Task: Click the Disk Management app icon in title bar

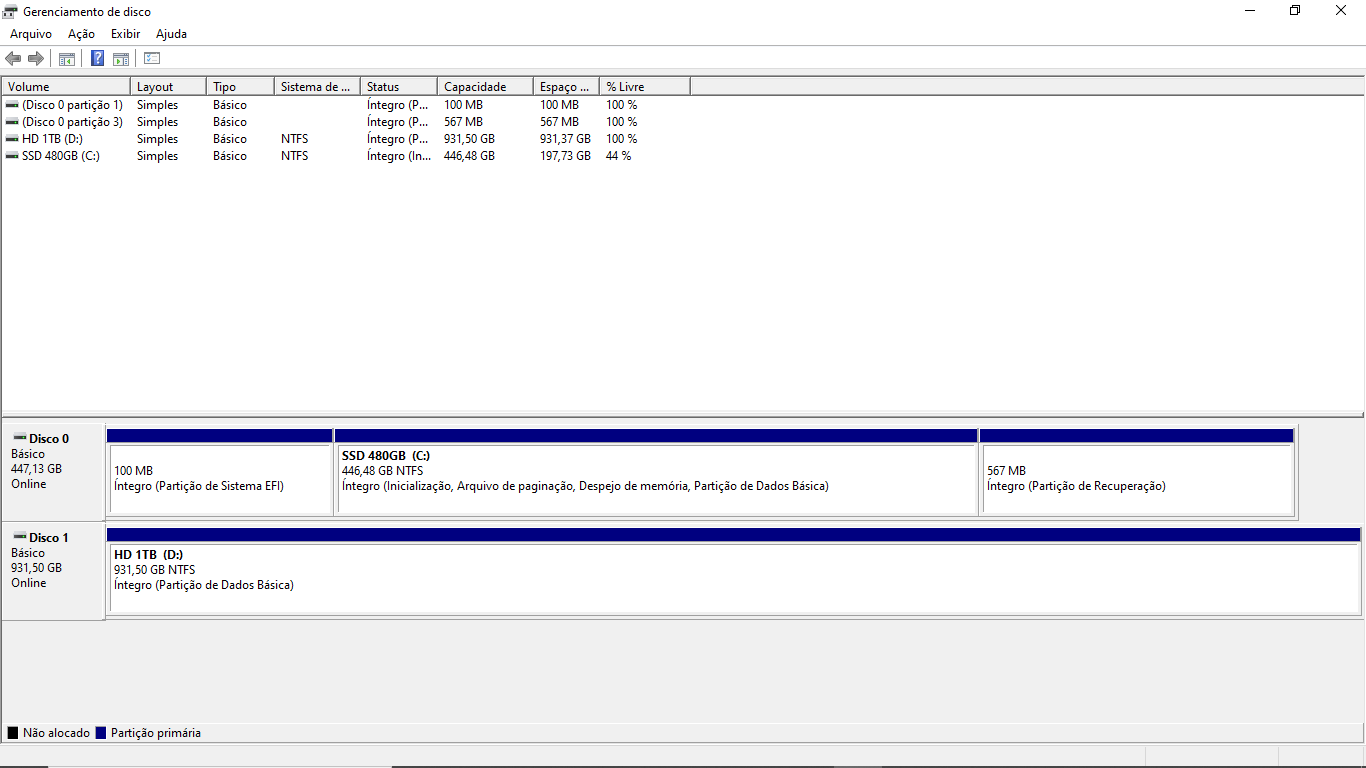Action: tap(10, 11)
